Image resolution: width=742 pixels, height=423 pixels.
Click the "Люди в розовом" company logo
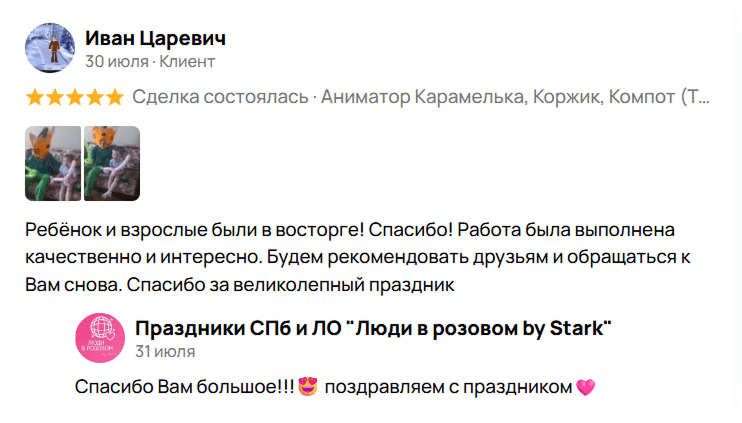(x=100, y=338)
